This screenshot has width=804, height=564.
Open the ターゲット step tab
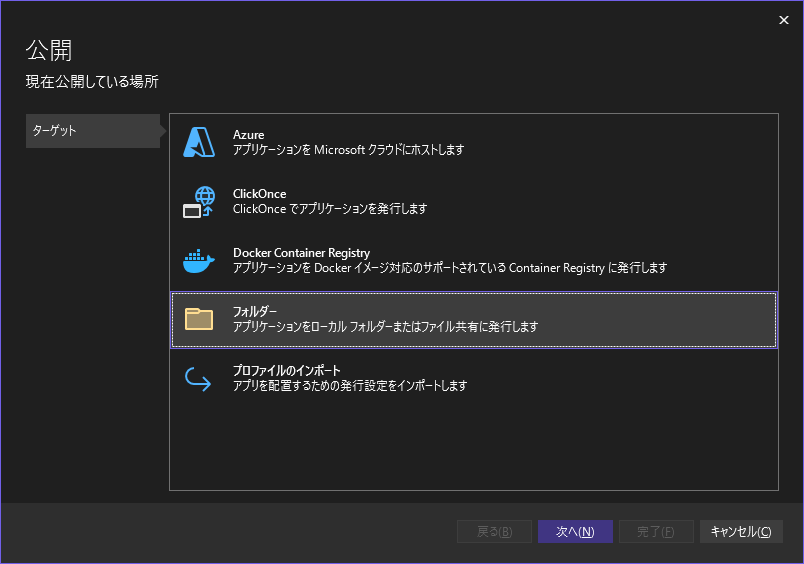coord(93,131)
